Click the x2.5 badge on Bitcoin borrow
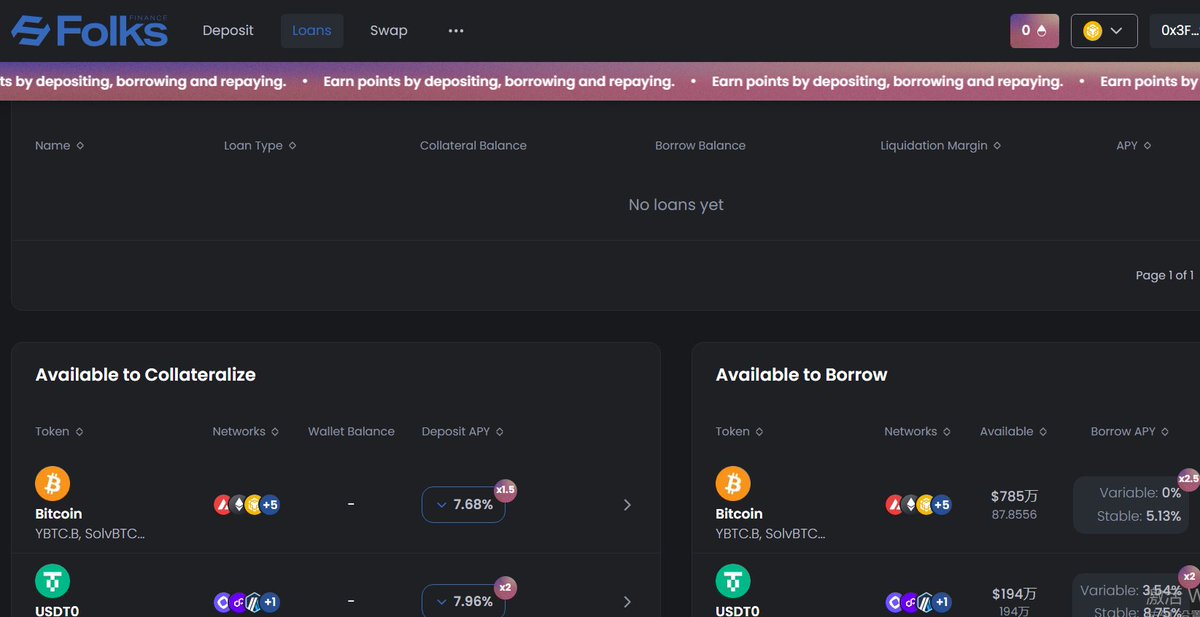This screenshot has height=617, width=1200. pyautogui.click(x=1188, y=479)
